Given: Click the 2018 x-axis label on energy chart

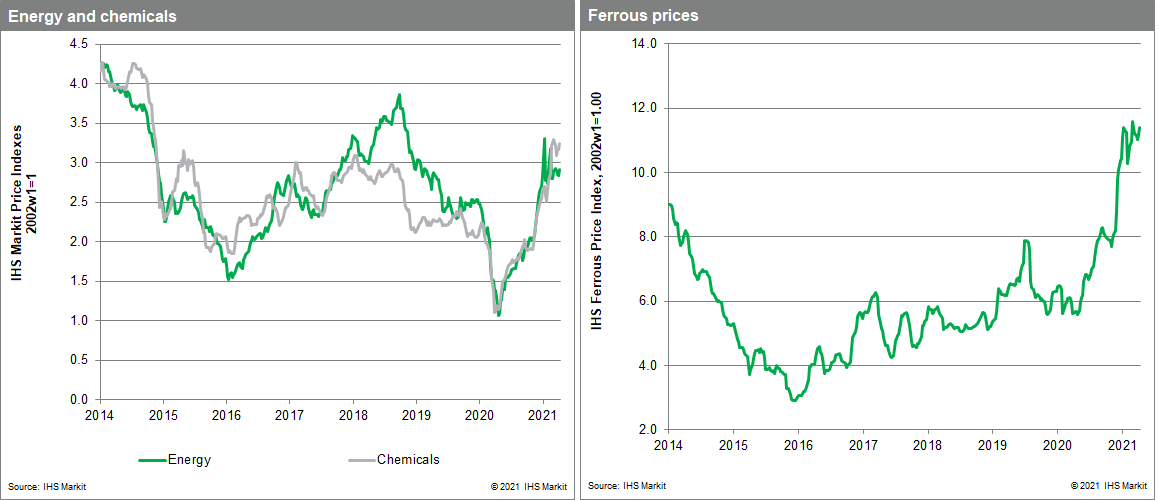Looking at the screenshot, I should pyautogui.click(x=353, y=413).
